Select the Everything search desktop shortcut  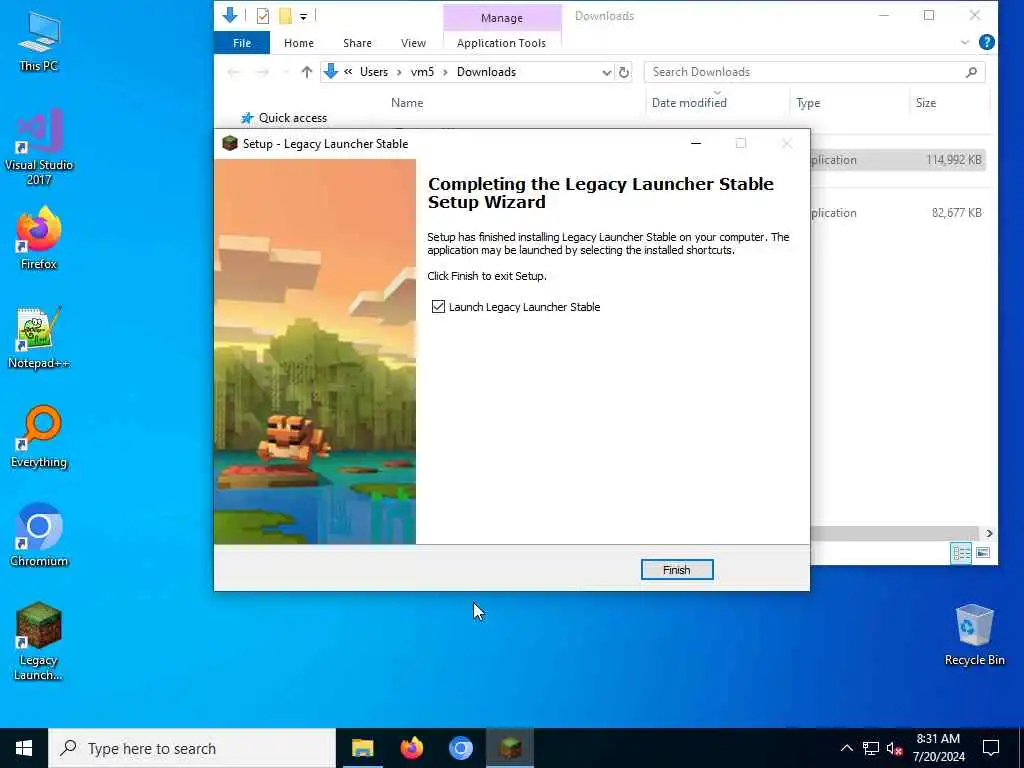click(x=39, y=437)
